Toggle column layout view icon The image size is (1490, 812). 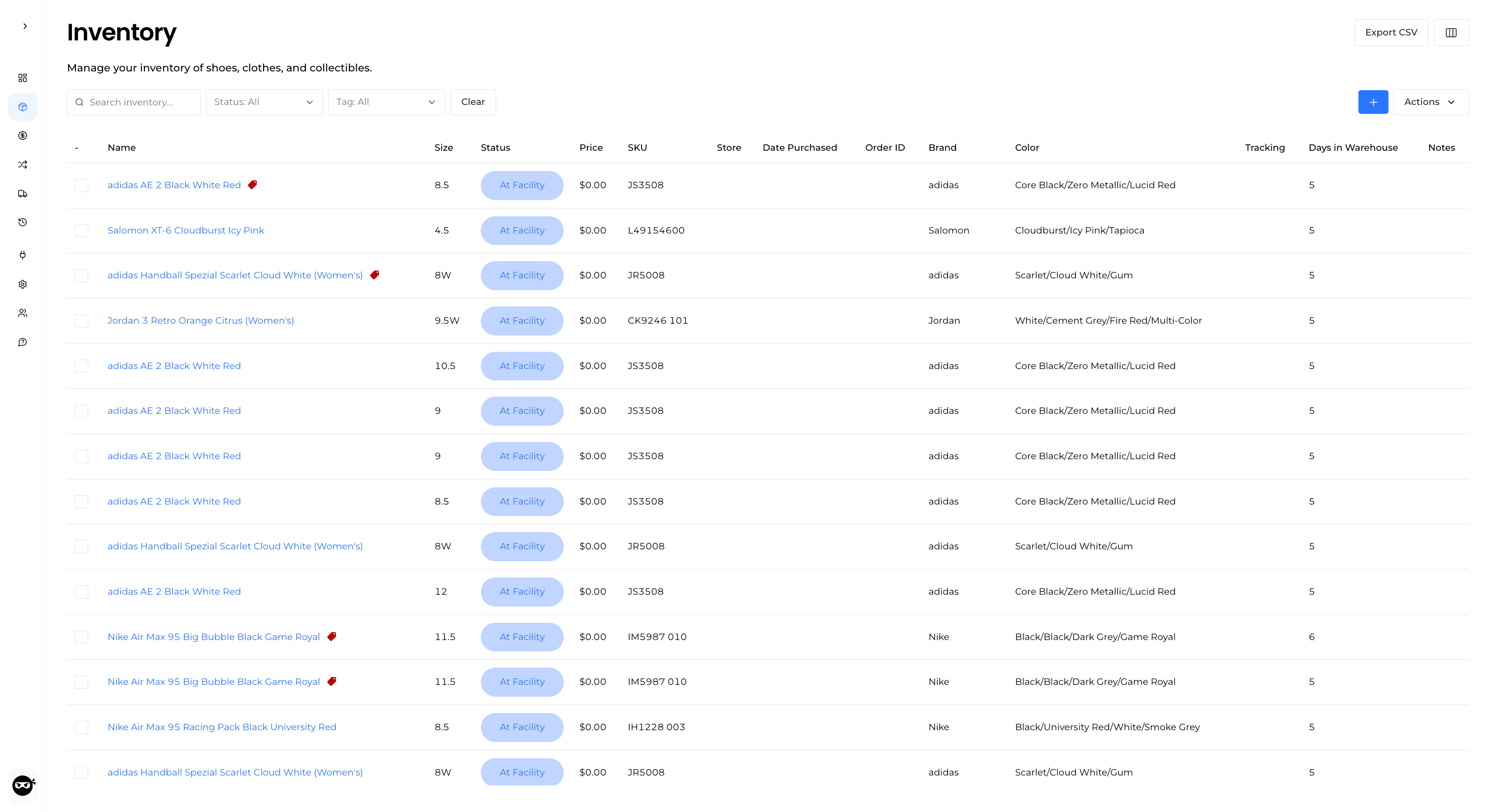coord(1451,33)
